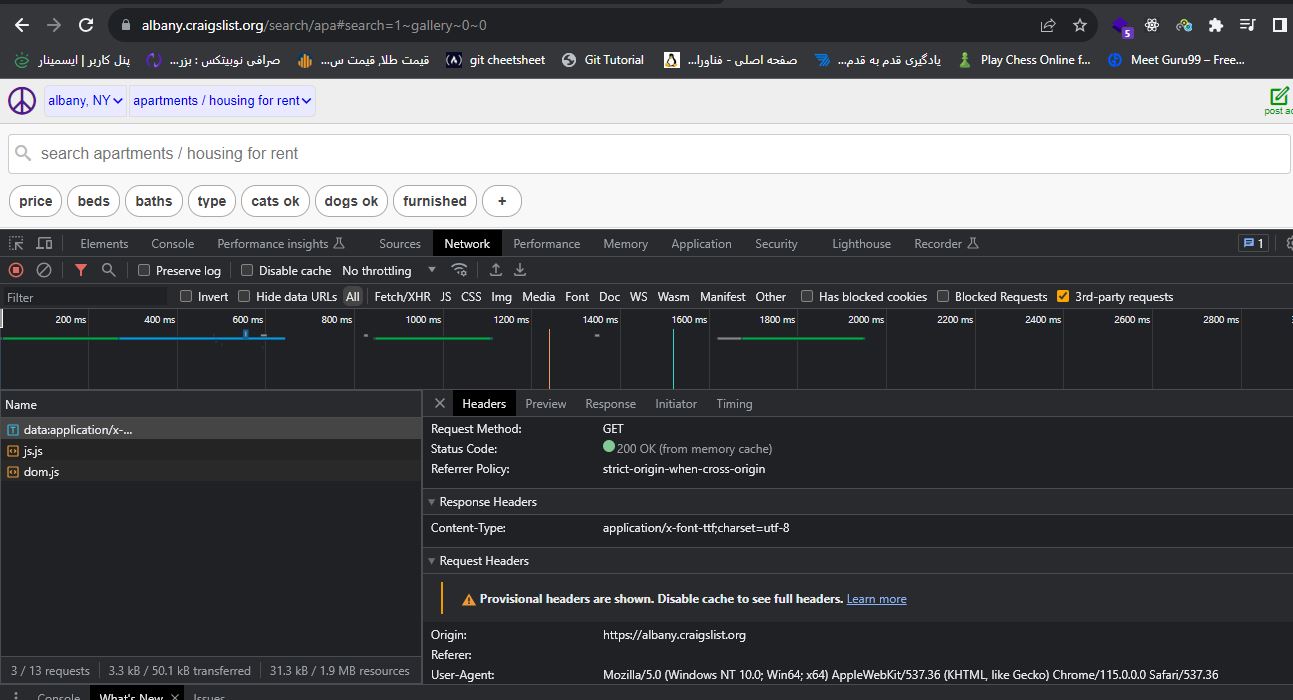Click the craigslist search input field

(650, 154)
